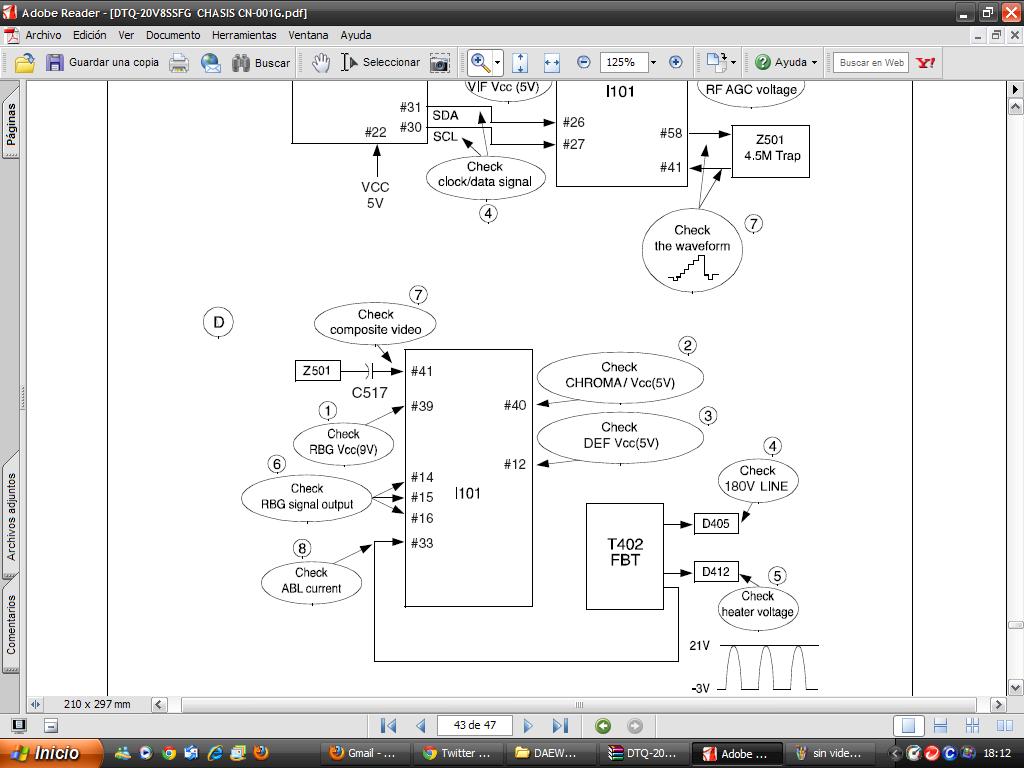The width and height of the screenshot is (1024, 768).
Task: Click the Buscar en Web search field
Action: point(871,63)
